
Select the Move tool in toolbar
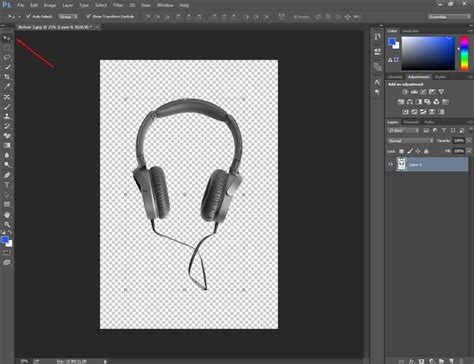7,38
